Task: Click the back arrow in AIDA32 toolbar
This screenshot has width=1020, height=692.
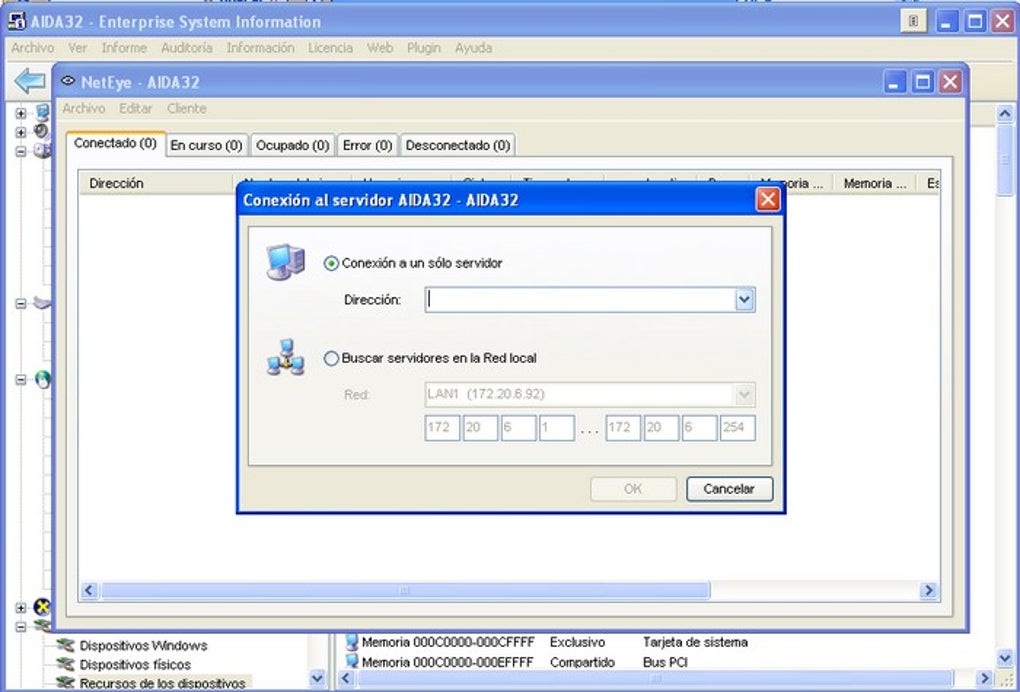Action: [30, 81]
